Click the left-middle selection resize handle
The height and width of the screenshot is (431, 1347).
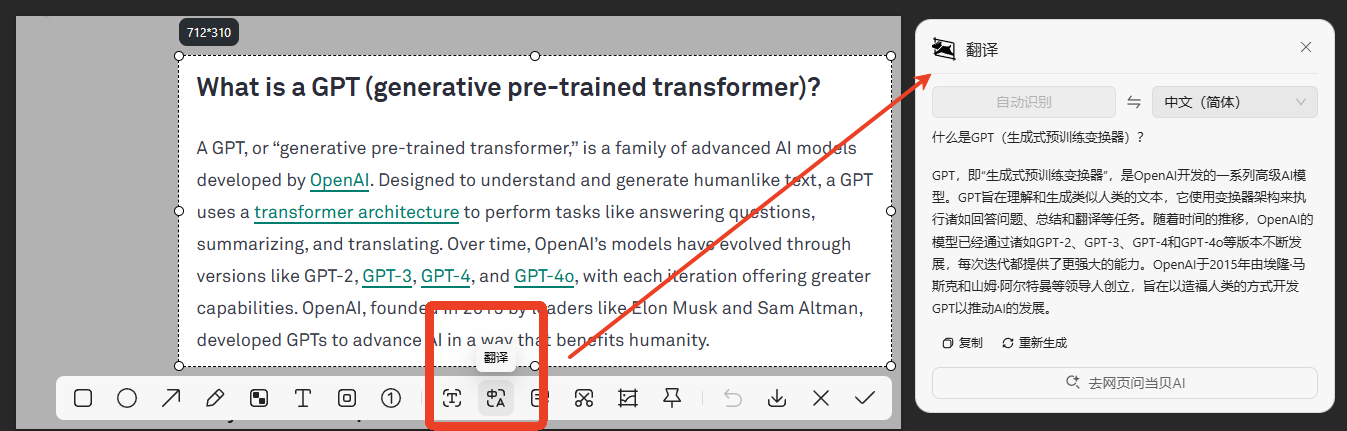point(179,211)
